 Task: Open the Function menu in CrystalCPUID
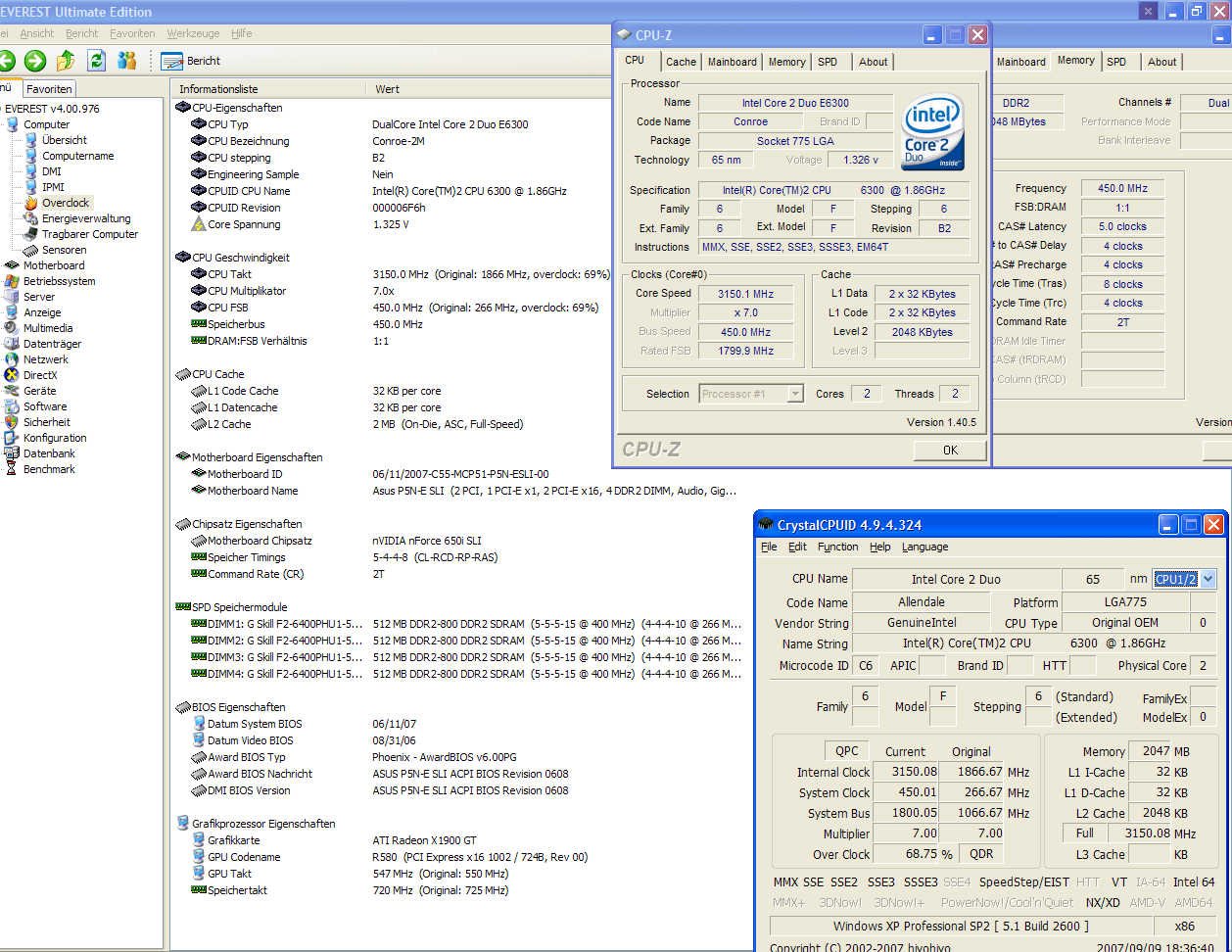(x=837, y=547)
